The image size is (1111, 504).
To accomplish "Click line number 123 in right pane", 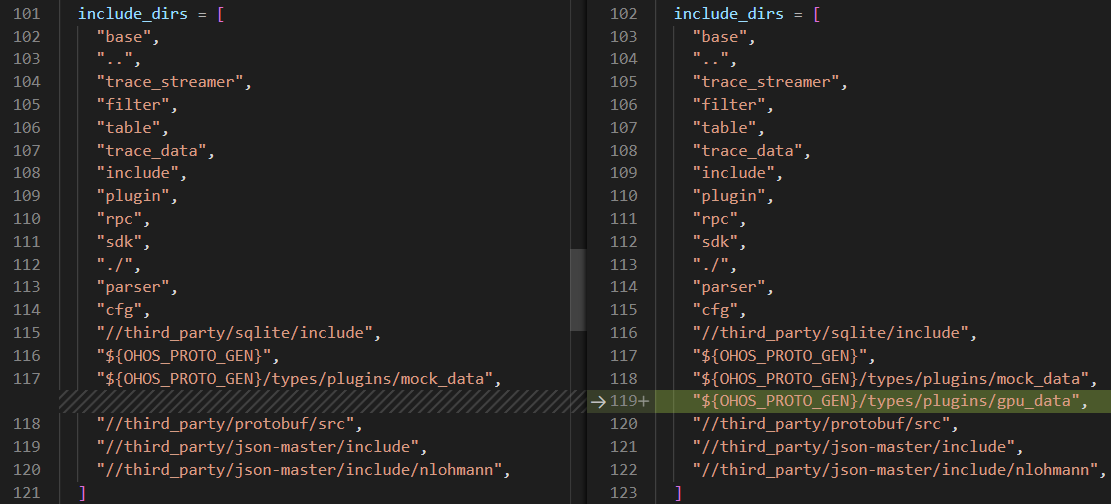I will click(x=623, y=493).
